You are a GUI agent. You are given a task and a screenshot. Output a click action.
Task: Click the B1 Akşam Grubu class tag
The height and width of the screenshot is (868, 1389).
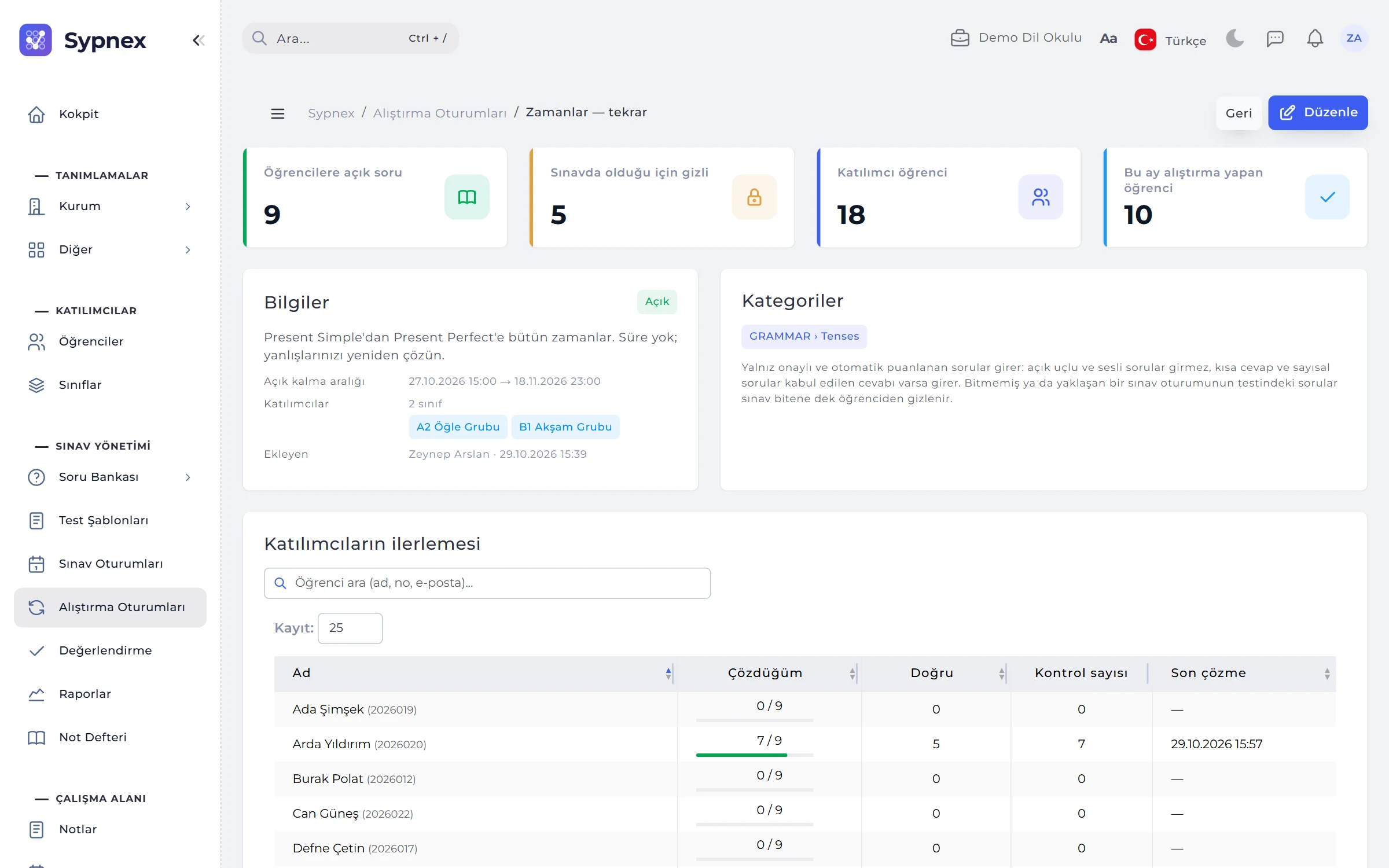[565, 427]
